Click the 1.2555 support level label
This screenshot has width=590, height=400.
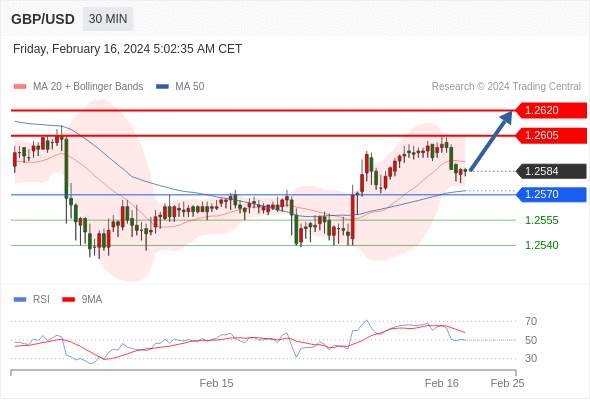(x=541, y=220)
